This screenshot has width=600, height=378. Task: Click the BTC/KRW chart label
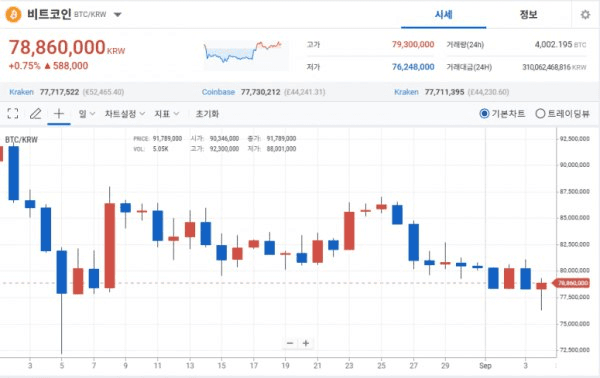21,140
